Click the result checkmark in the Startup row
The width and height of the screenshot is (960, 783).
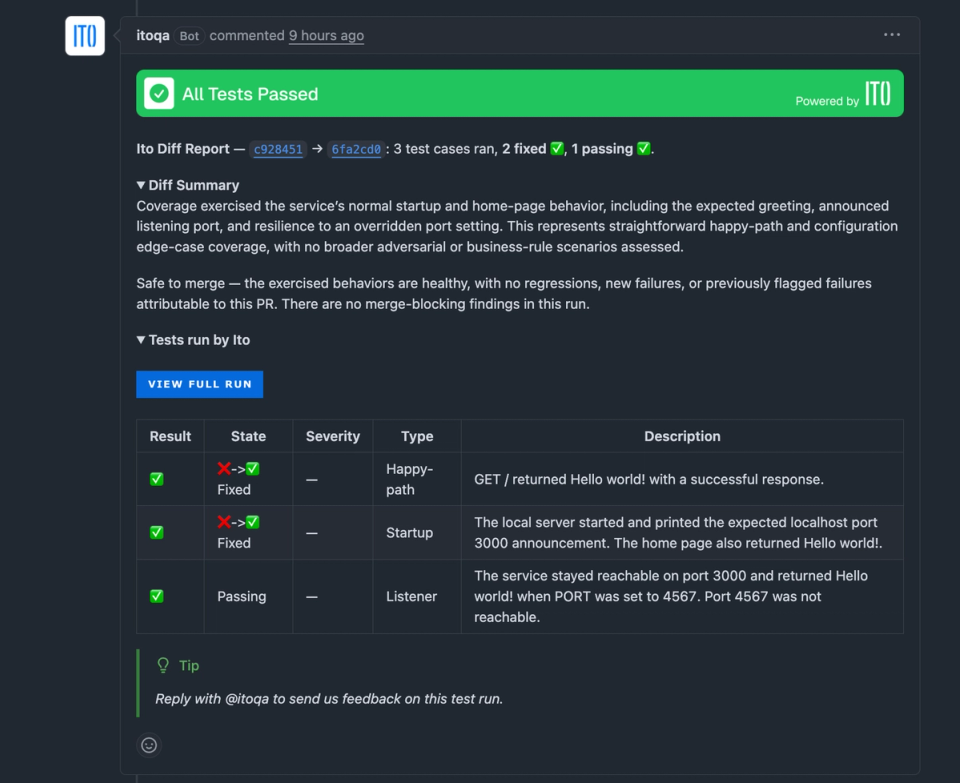[x=157, y=532]
